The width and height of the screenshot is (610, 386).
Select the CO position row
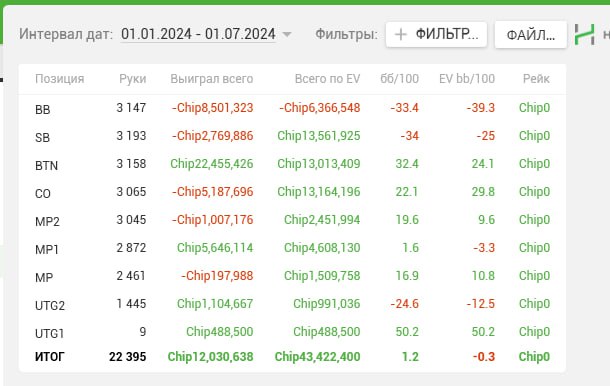pyautogui.click(x=292, y=192)
